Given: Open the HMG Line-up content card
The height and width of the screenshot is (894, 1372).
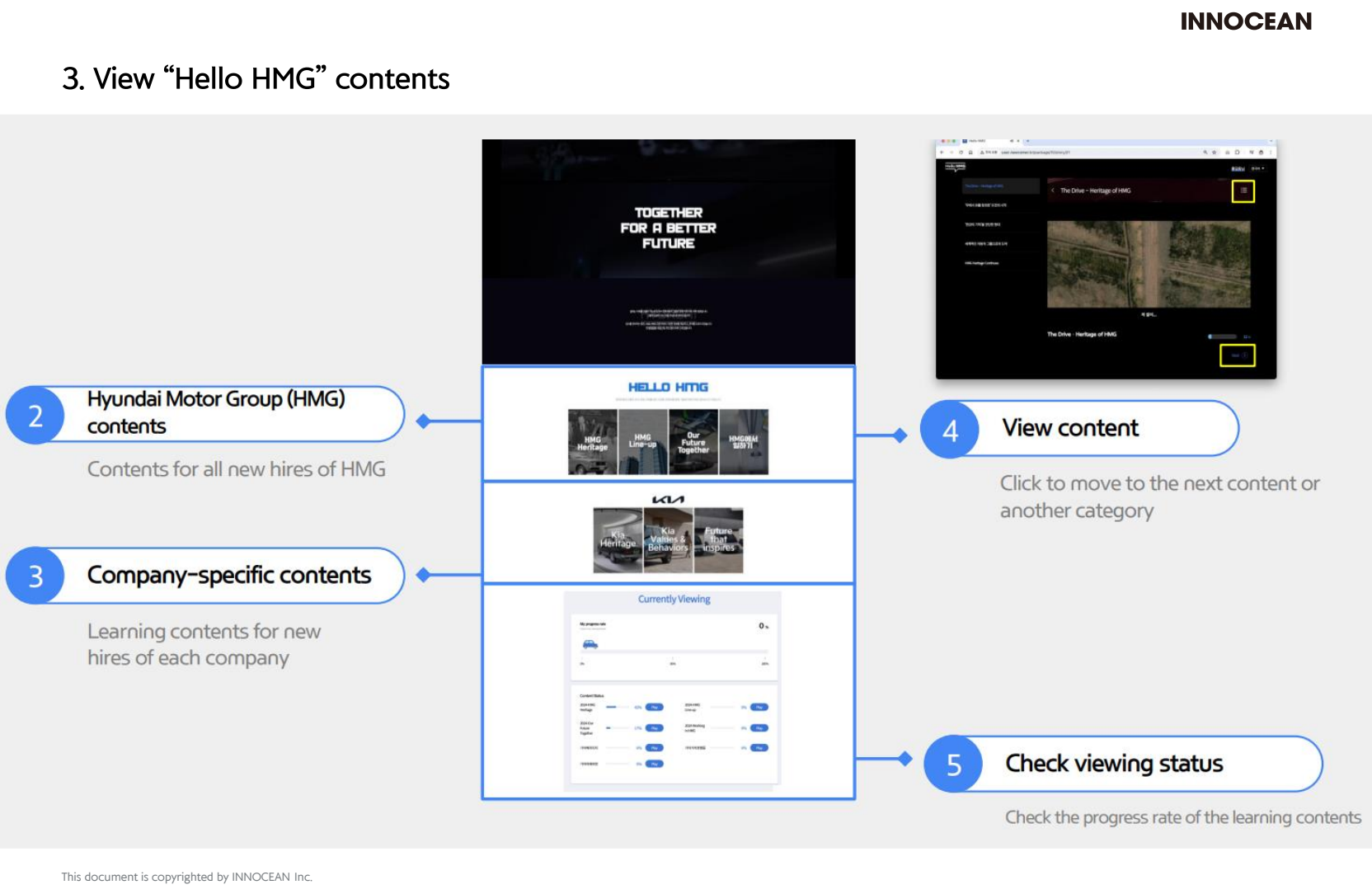Looking at the screenshot, I should point(643,442).
